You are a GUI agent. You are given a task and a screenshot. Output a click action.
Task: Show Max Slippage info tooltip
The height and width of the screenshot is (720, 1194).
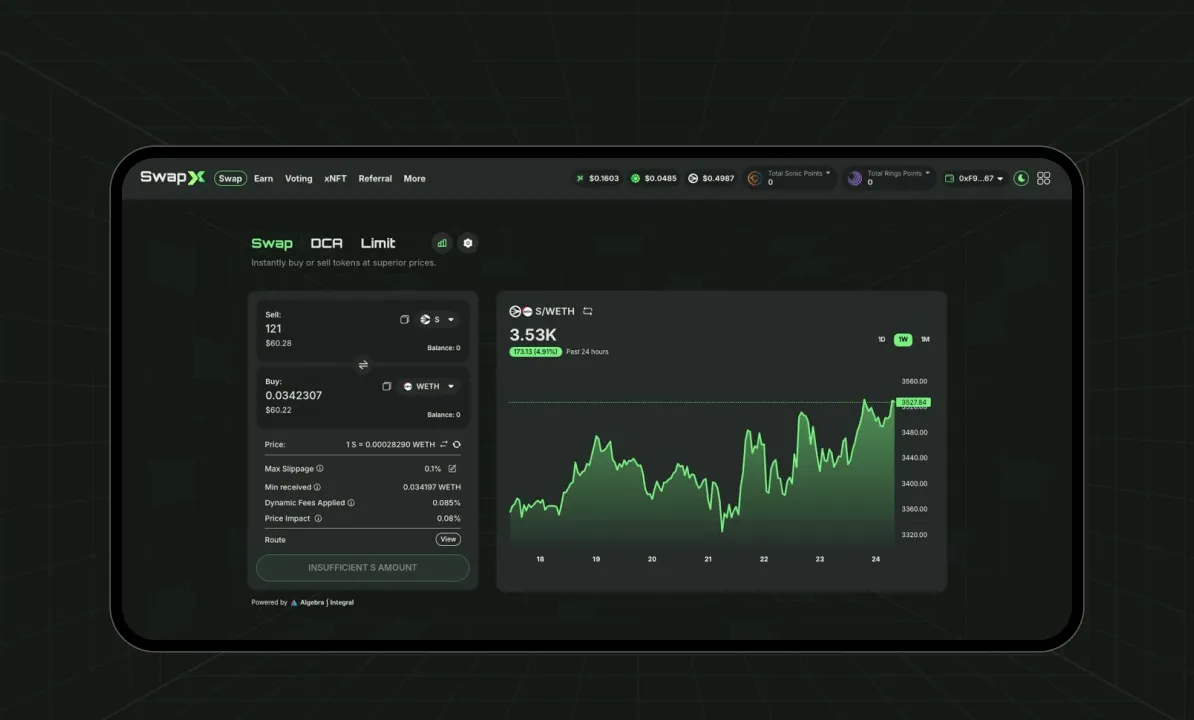tap(320, 469)
